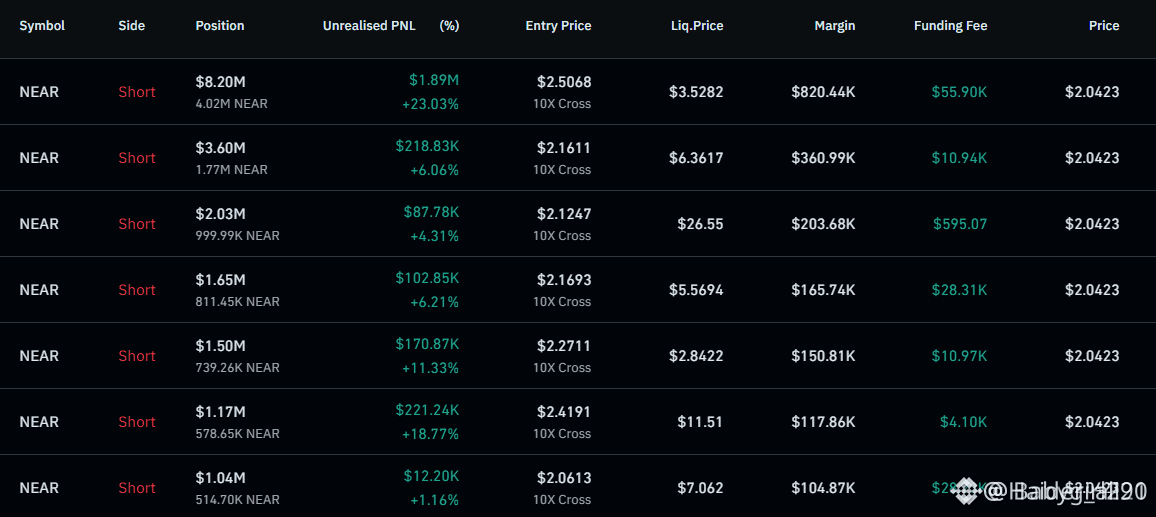Click the Funding Fee column header
The image size is (1156, 517).
[950, 26]
